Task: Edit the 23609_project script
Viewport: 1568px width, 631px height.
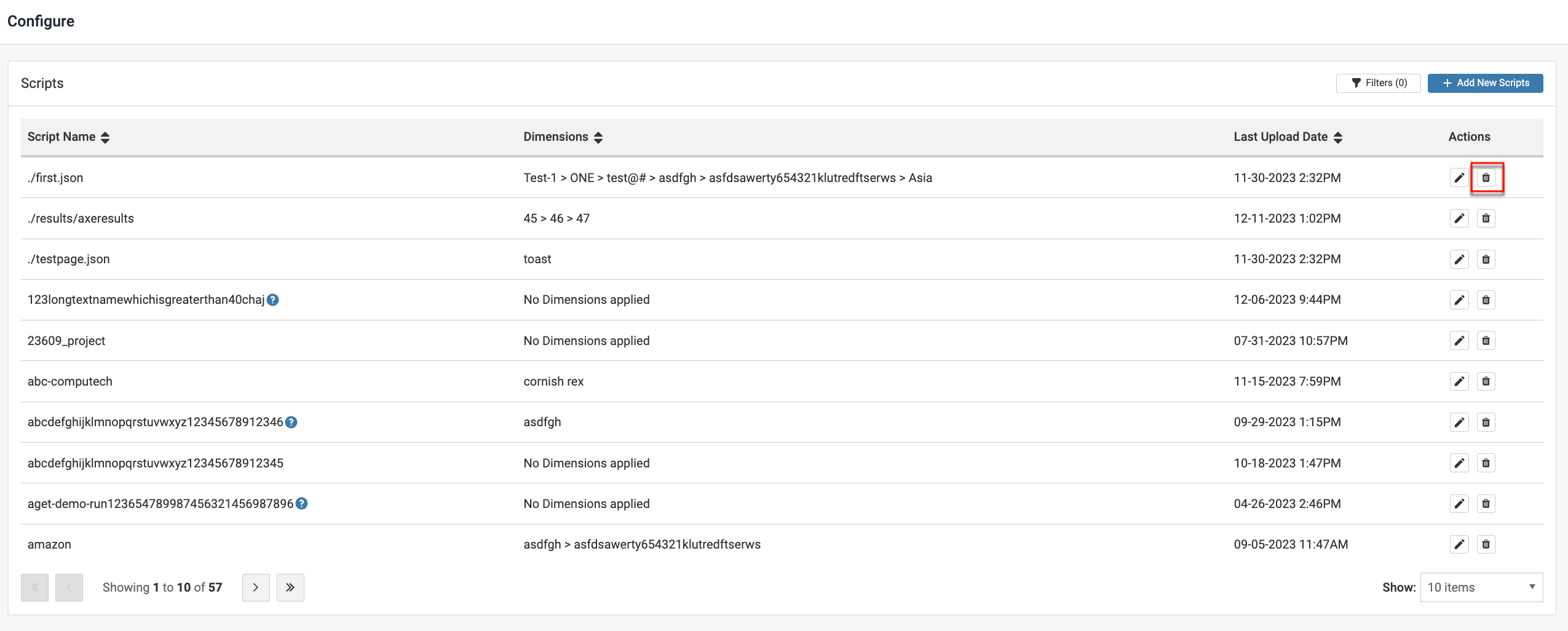Action: [1459, 341]
